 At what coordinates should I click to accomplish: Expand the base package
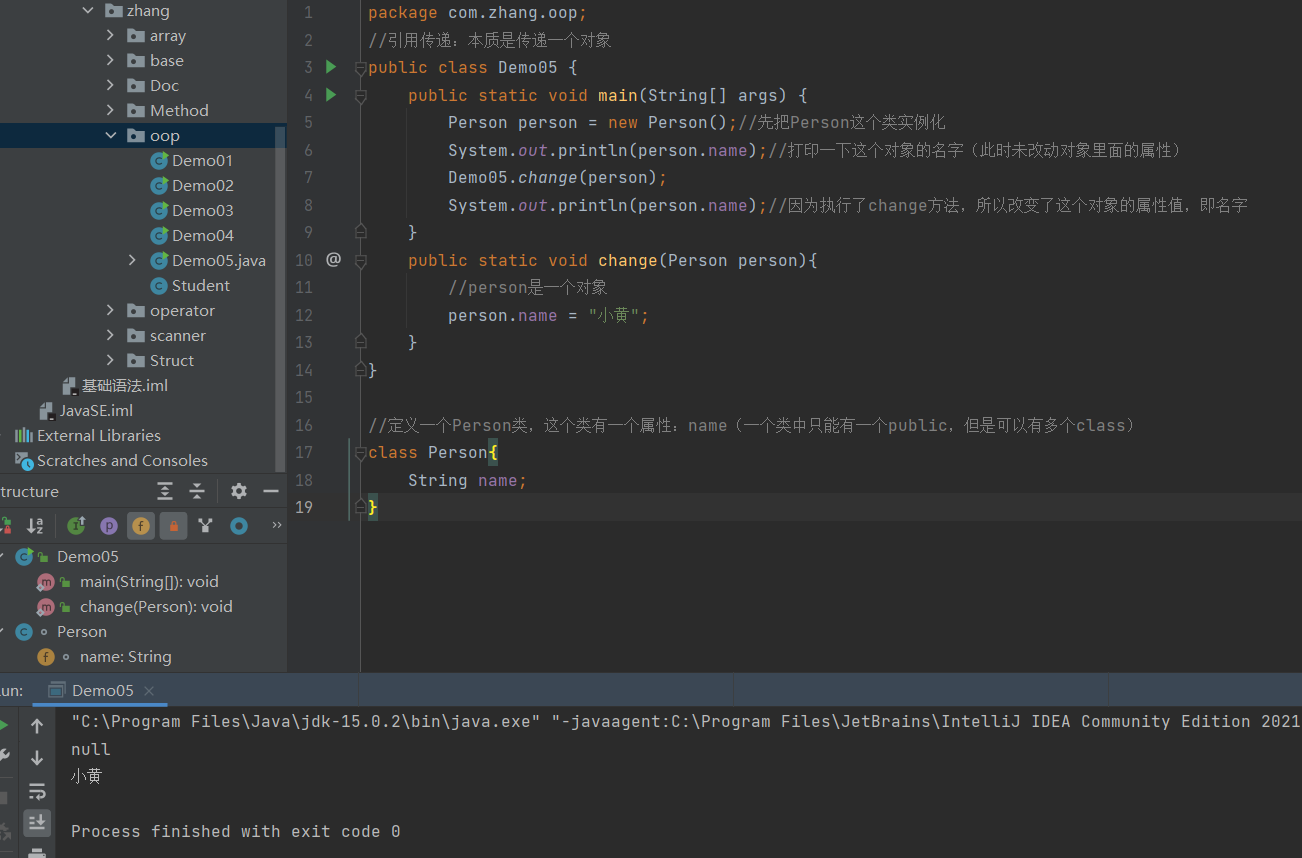point(110,60)
